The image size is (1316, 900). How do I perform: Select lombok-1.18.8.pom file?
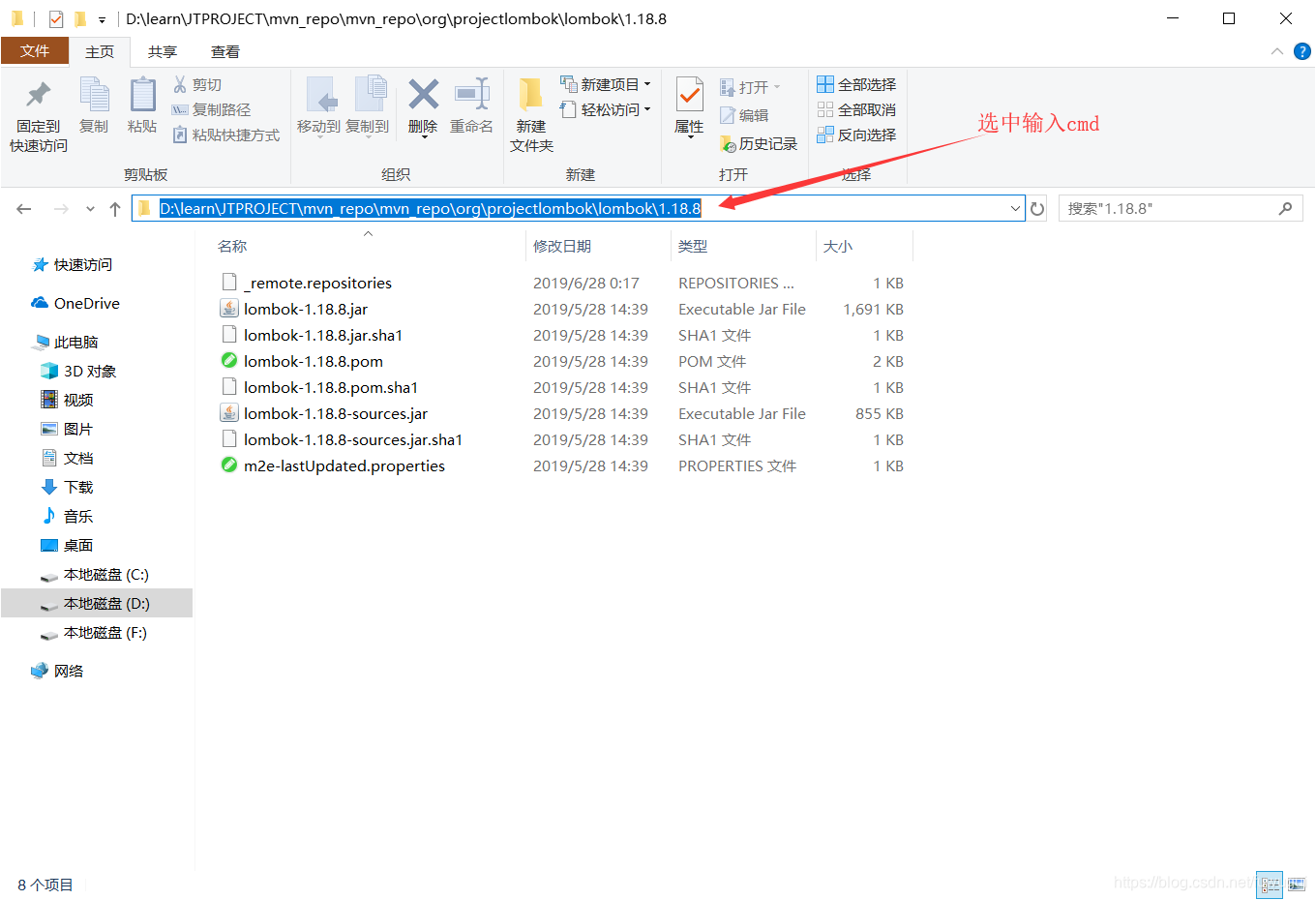pyautogui.click(x=314, y=361)
